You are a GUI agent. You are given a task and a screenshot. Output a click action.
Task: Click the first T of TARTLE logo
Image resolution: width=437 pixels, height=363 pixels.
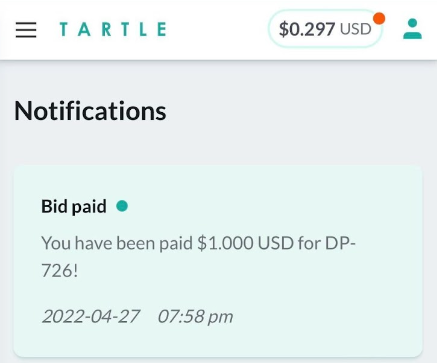64,29
